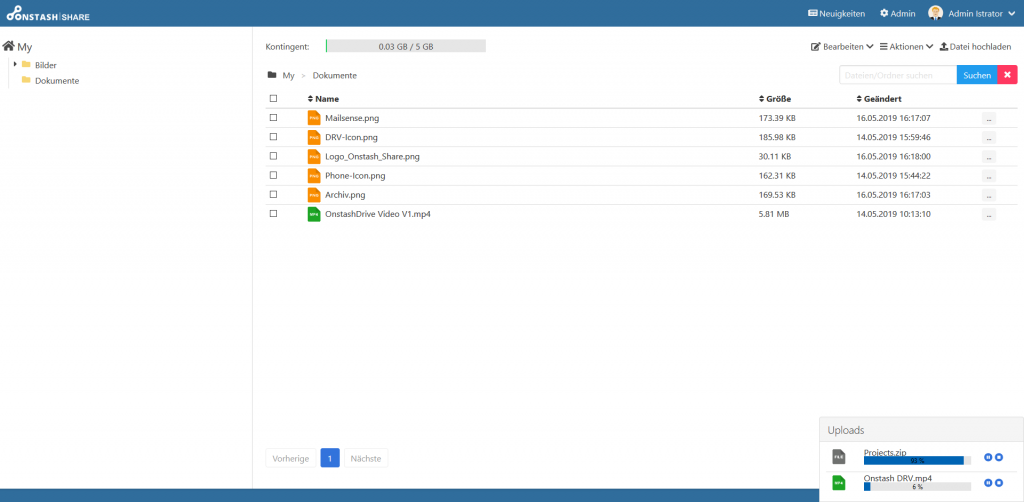Open Neuigkeiten in the top bar
1024x502 pixels.
837,13
